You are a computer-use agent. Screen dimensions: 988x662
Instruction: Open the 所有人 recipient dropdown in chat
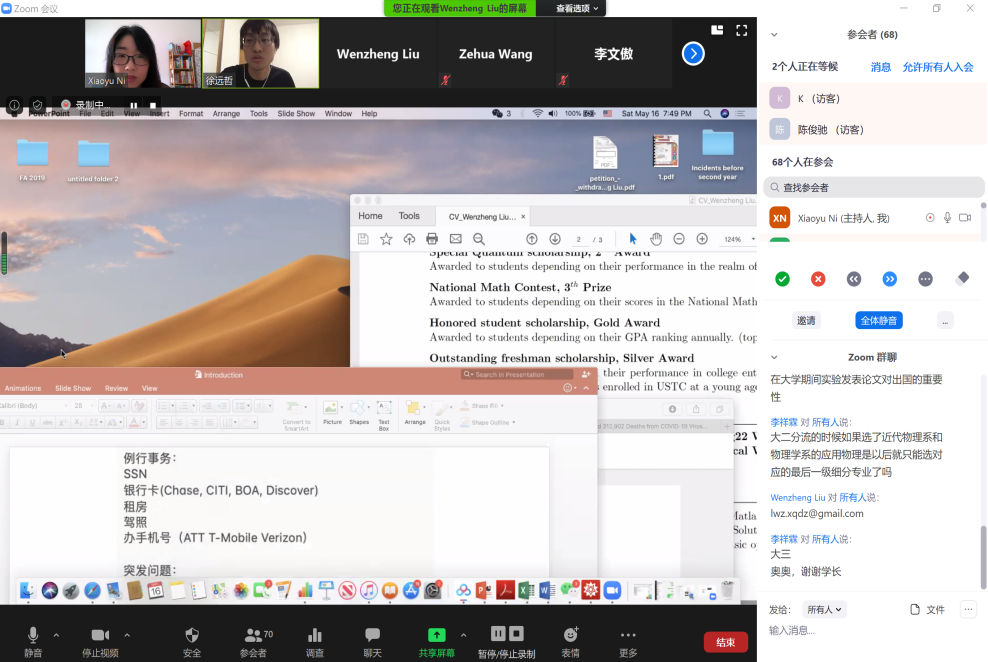[824, 610]
